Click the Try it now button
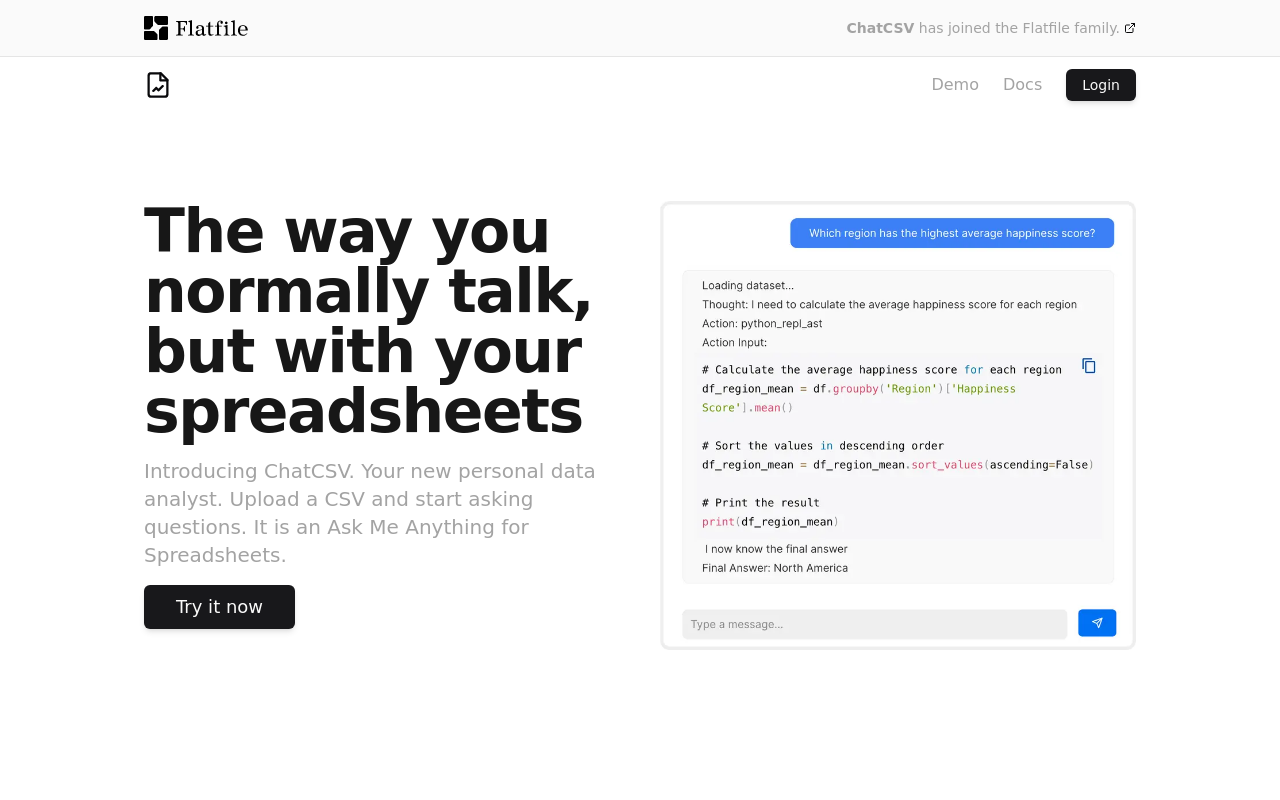The image size is (1280, 800). (x=219, y=607)
